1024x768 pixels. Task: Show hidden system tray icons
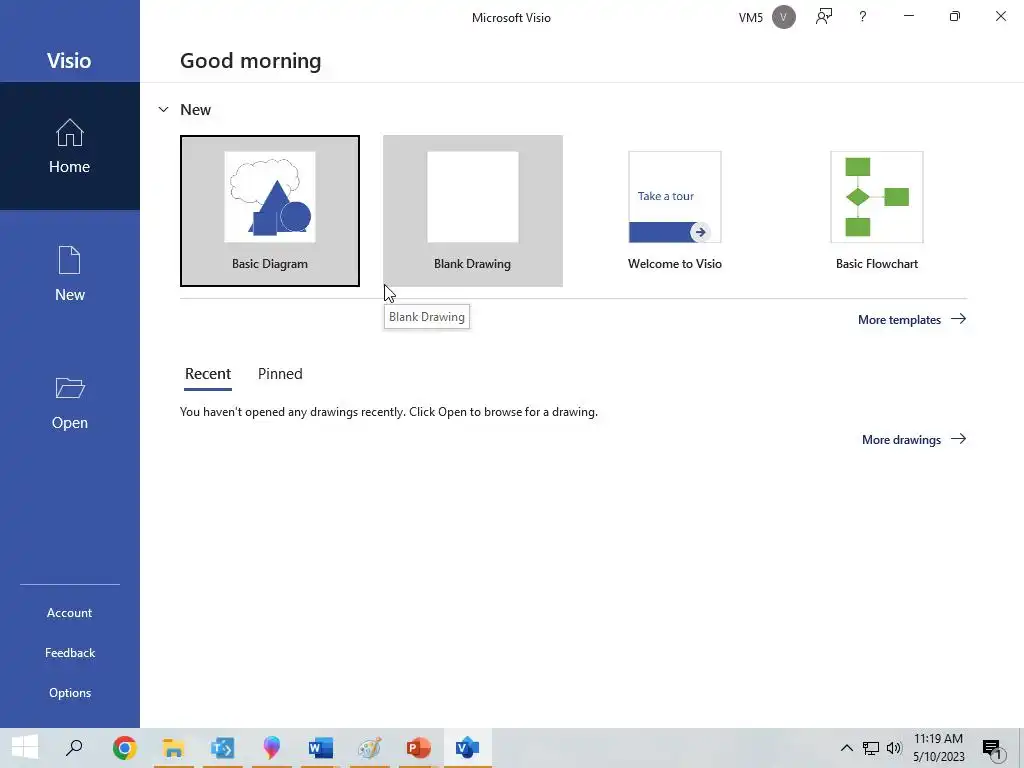point(846,748)
